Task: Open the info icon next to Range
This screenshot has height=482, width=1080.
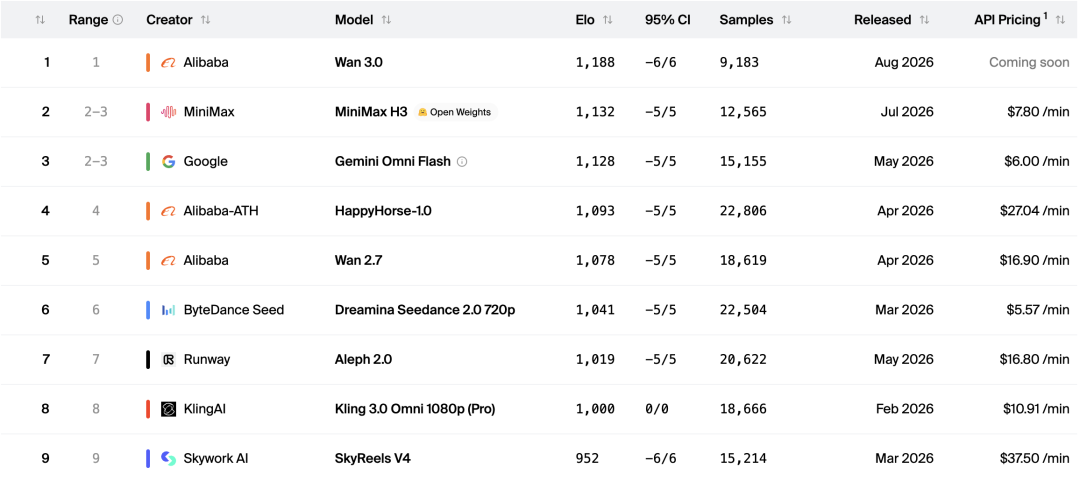Action: click(x=118, y=20)
